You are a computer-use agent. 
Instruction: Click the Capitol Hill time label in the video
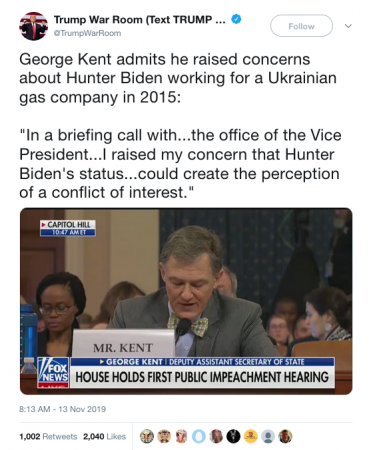click(x=68, y=228)
